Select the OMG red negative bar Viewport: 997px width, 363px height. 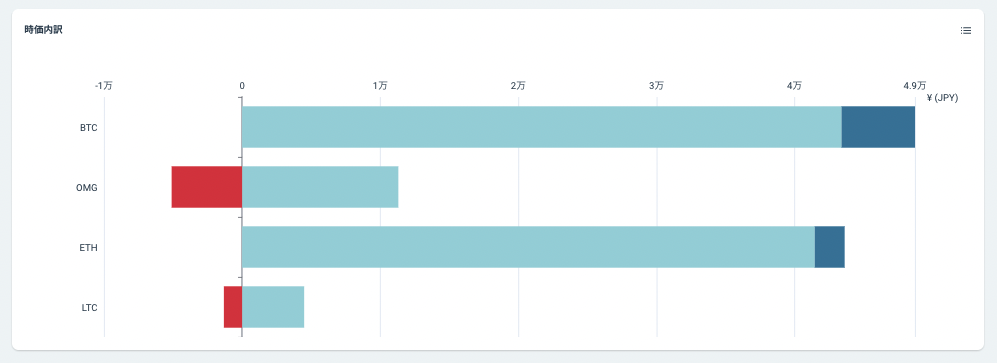tap(207, 187)
